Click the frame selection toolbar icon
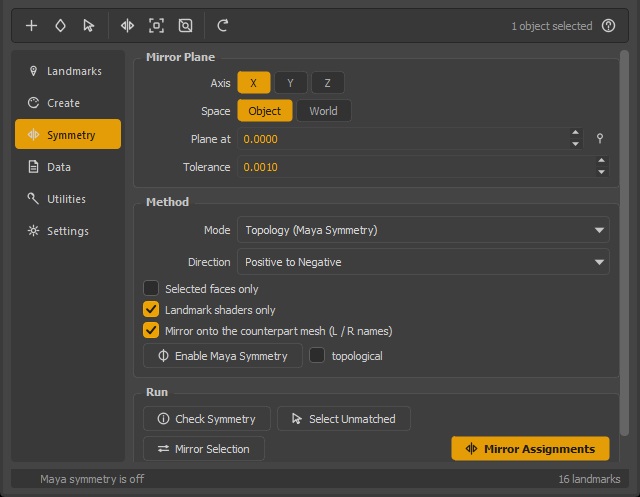This screenshot has height=497, width=640. point(156,26)
